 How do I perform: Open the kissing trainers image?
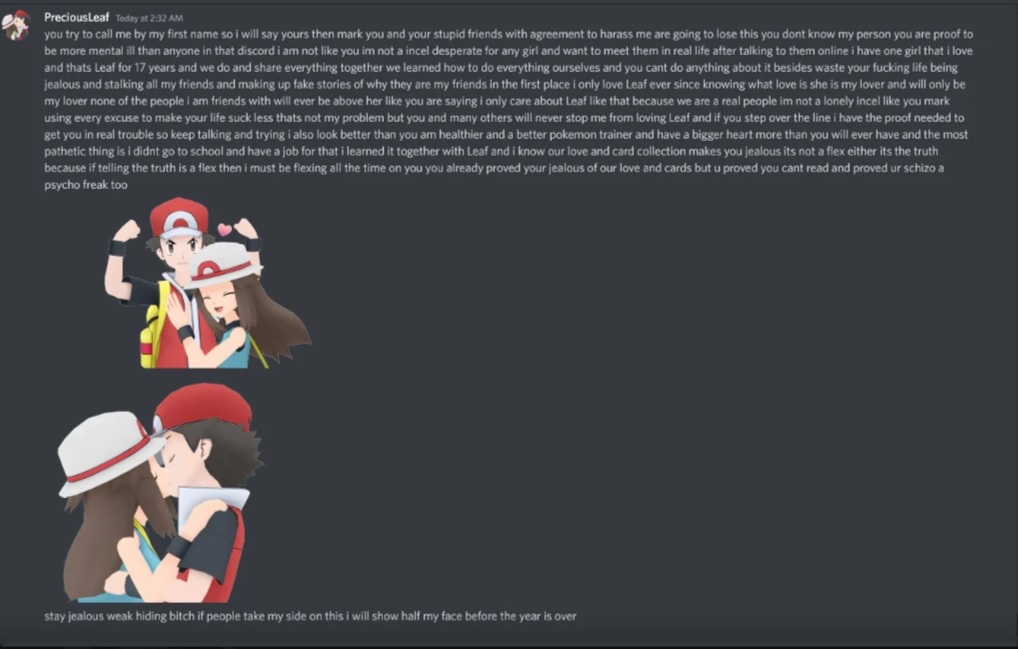coord(160,493)
